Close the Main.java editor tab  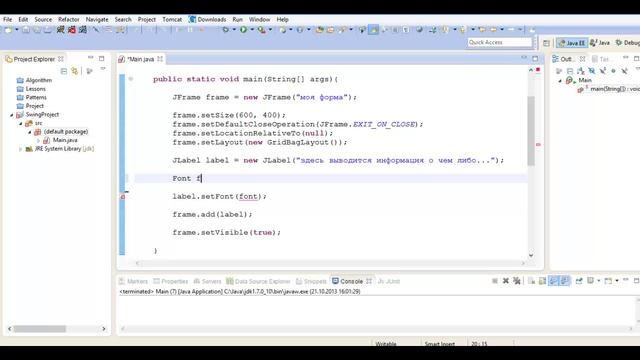click(160, 59)
